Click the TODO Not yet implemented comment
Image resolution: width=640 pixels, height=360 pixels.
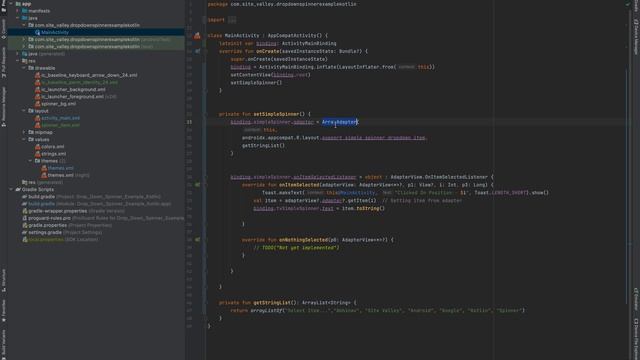click(296, 248)
